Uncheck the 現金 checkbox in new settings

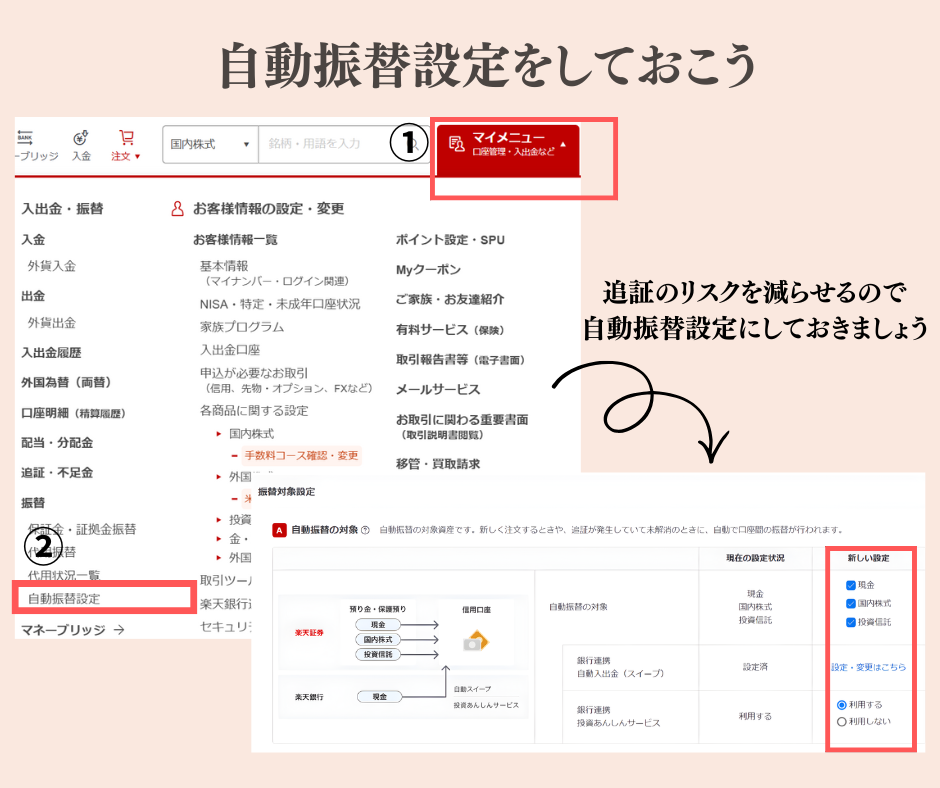(850, 585)
